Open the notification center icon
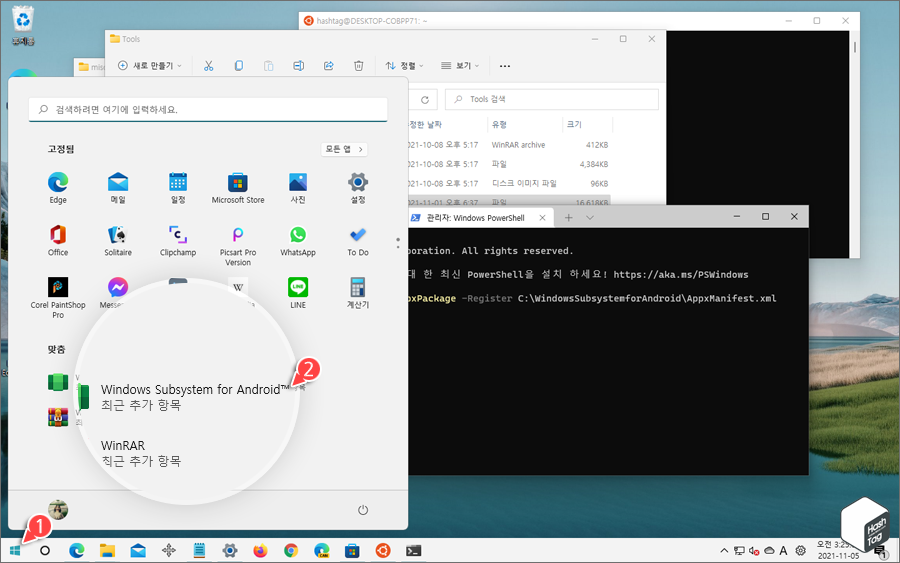The width and height of the screenshot is (900, 563). coord(880,552)
